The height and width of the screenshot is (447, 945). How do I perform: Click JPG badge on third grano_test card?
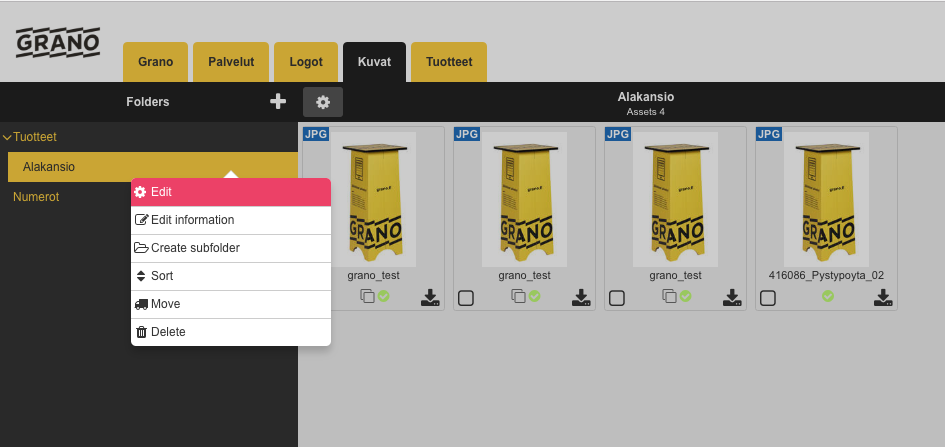[618, 134]
